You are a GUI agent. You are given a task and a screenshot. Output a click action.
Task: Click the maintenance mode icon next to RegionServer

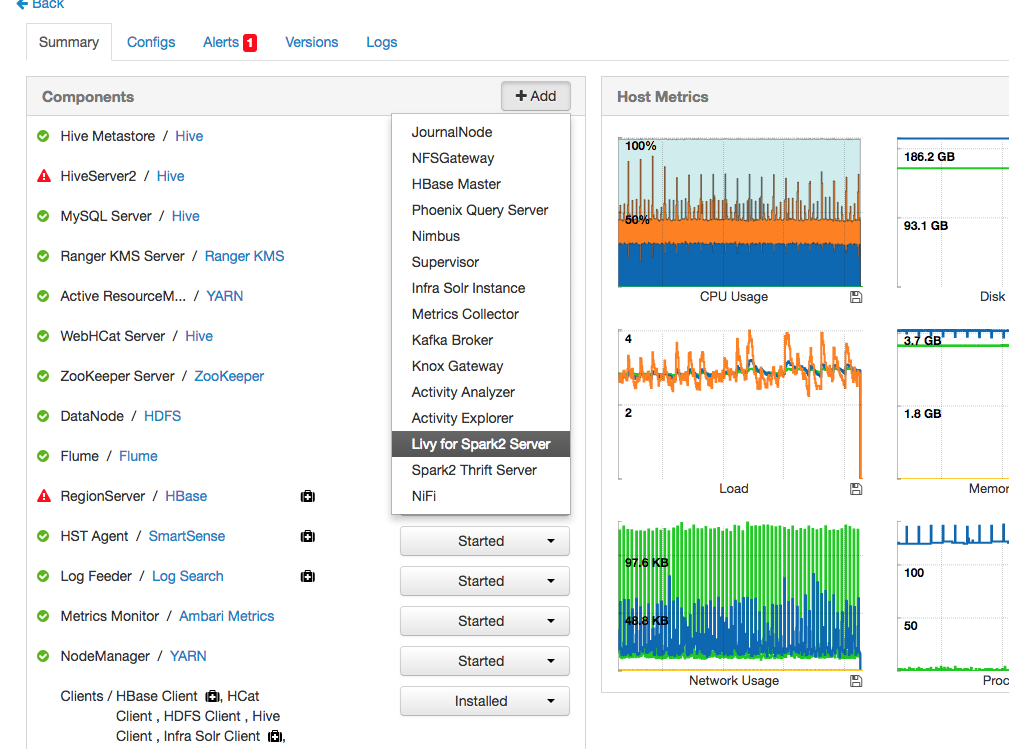[x=307, y=496]
